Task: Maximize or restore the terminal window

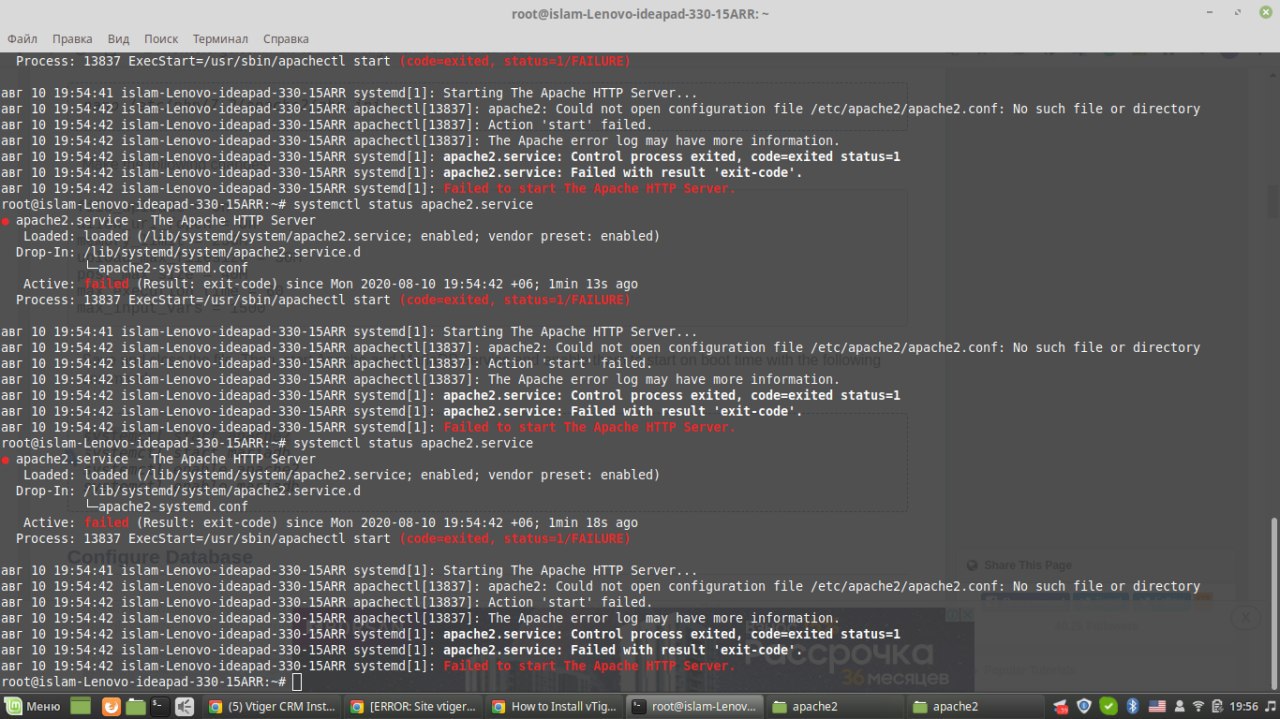Action: tap(1237, 13)
